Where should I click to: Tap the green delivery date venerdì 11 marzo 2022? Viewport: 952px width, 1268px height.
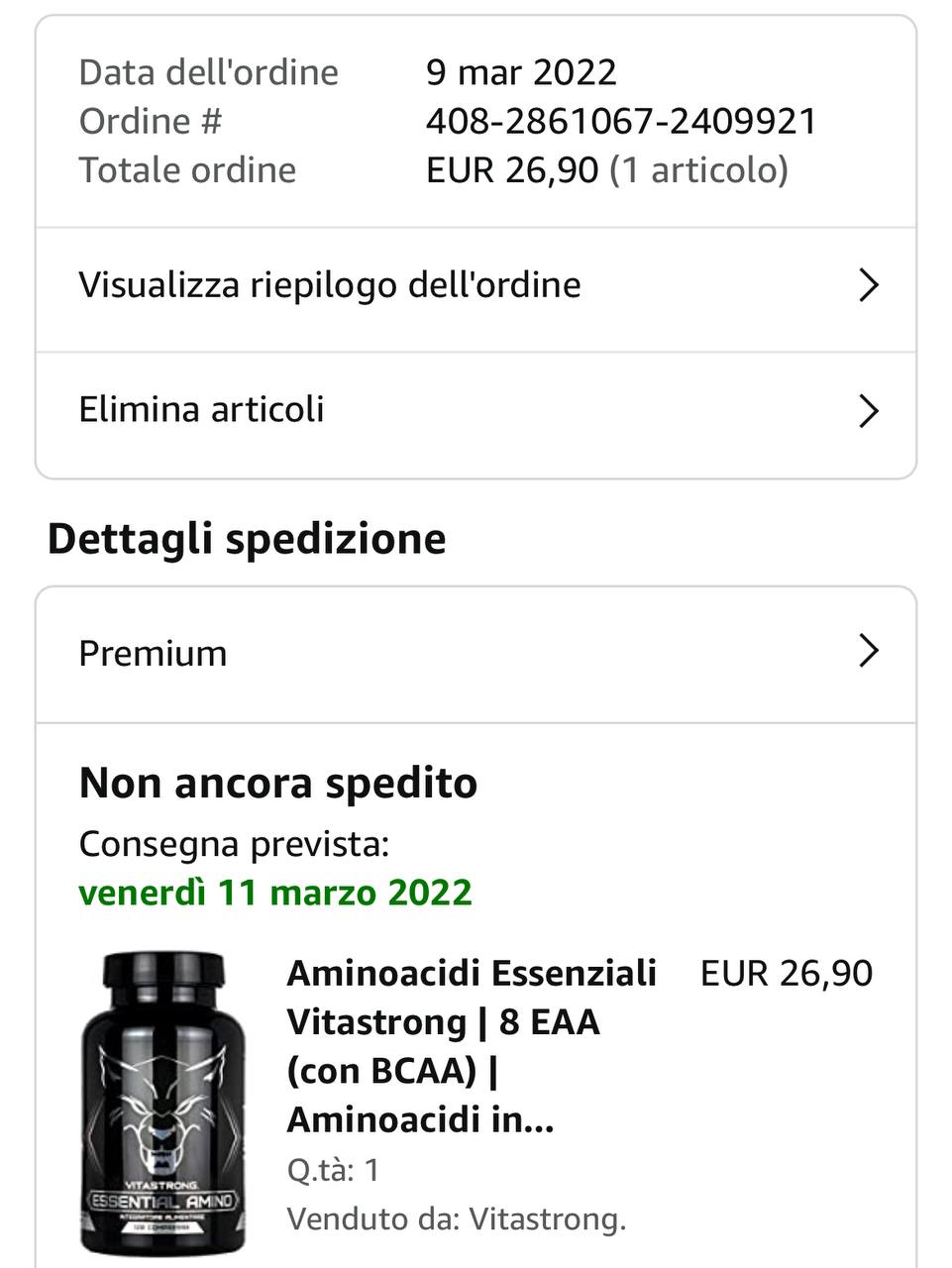pos(275,893)
